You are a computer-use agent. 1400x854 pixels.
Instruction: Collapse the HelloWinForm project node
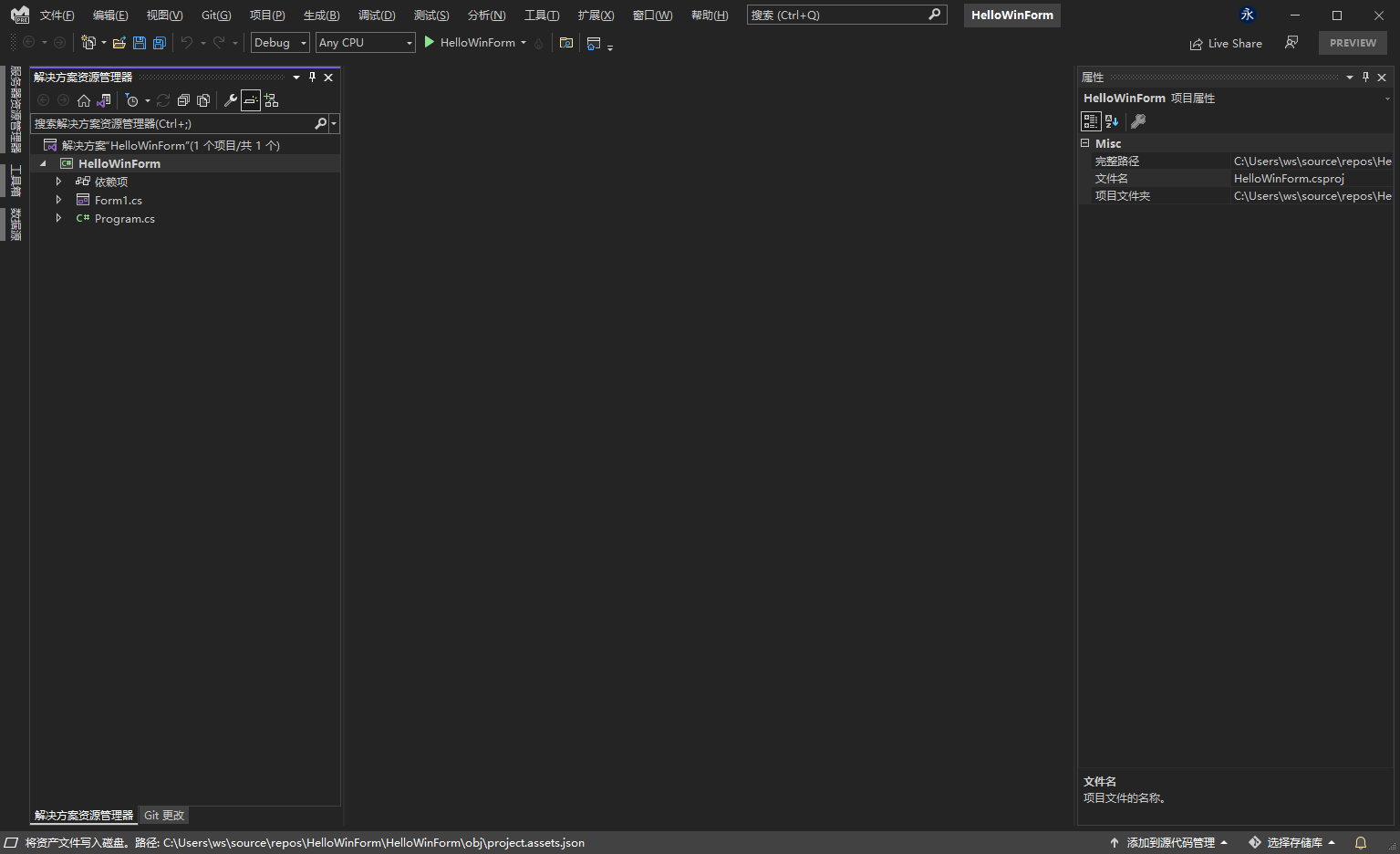click(43, 164)
